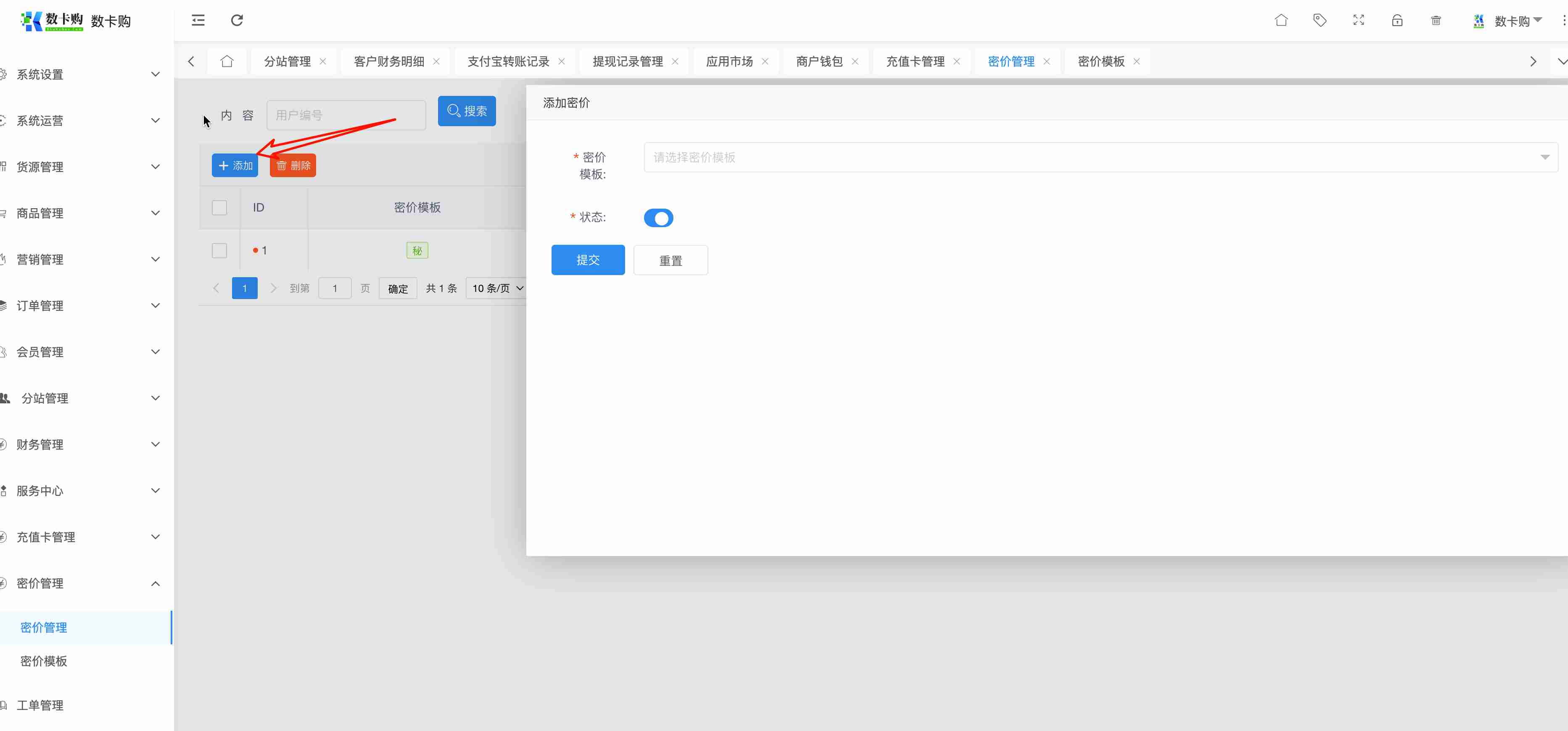Check the checkbox for row ID 1
This screenshot has height=731, width=1568.
tap(219, 250)
